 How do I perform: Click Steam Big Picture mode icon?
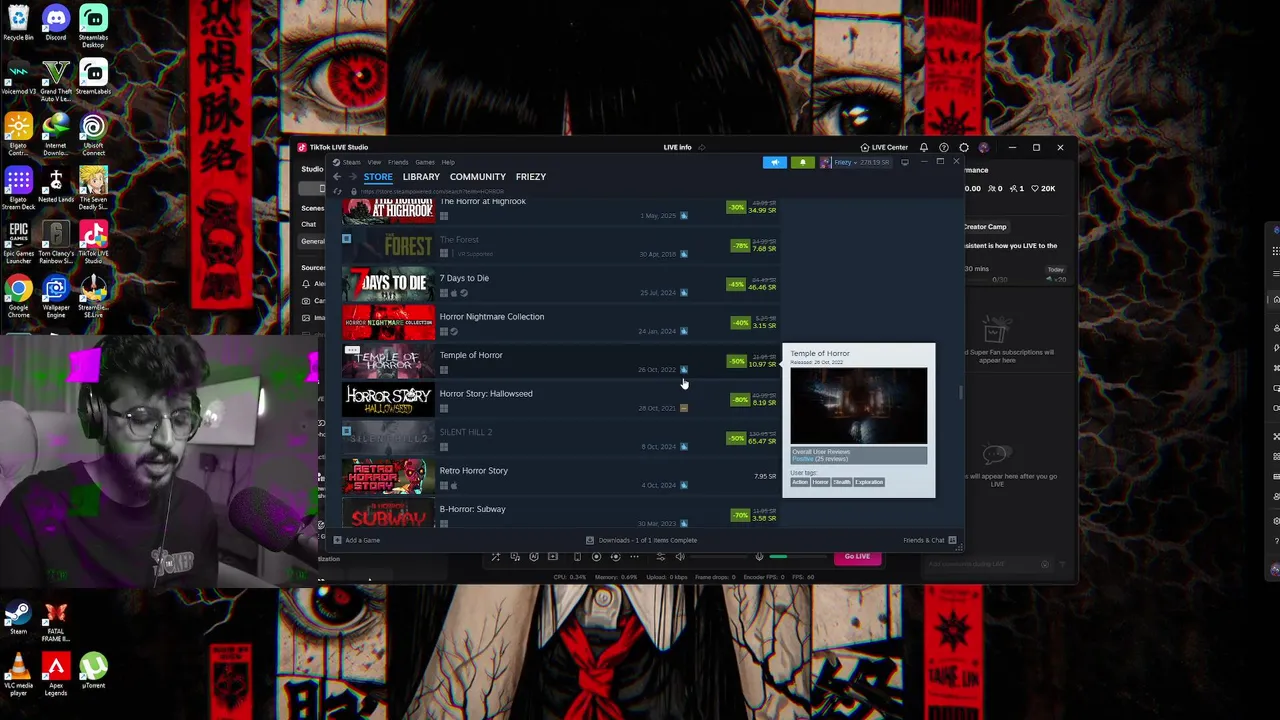click(x=905, y=162)
